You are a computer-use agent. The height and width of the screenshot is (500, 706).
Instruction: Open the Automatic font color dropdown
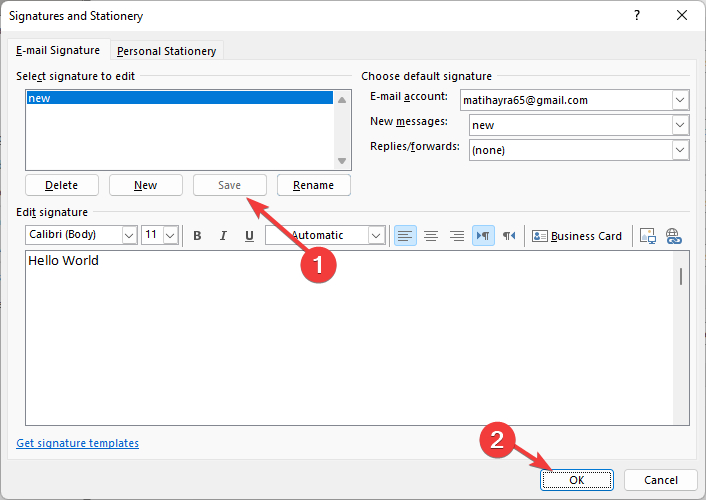click(x=376, y=235)
